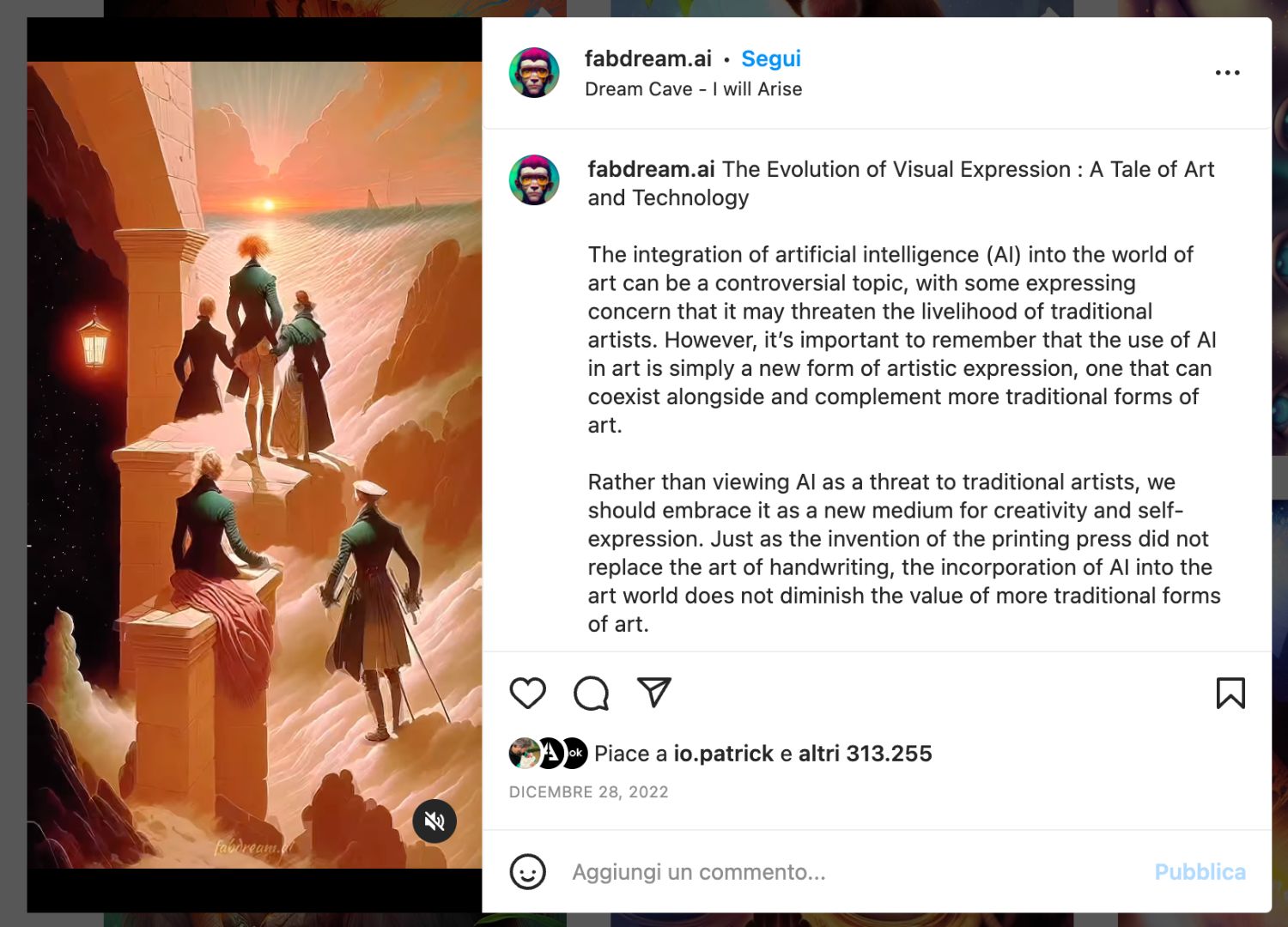Click the caption's fabdream.ai avatar
The image size is (1288, 927).
[534, 180]
